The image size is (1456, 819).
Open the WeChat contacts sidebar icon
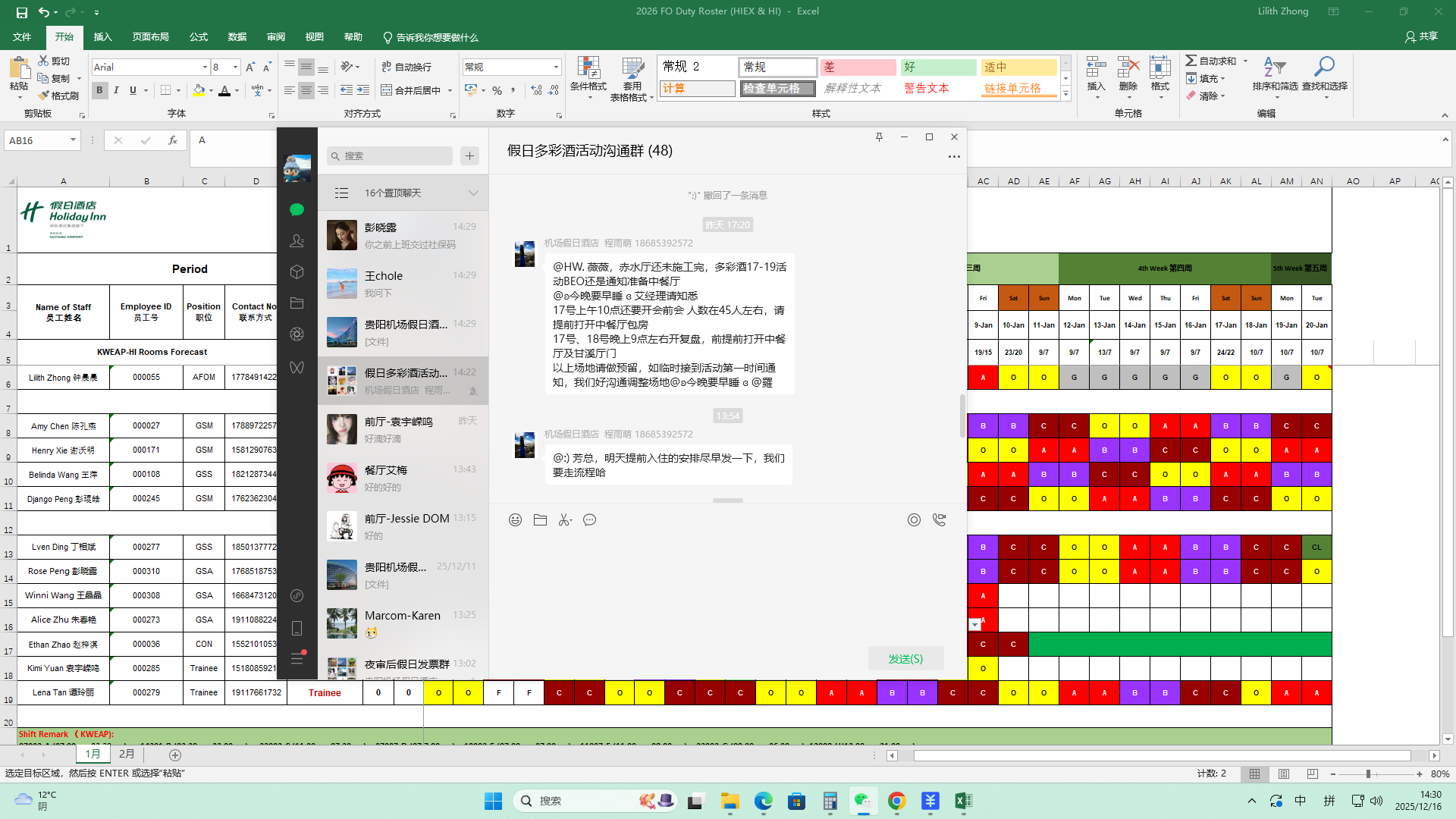point(297,240)
